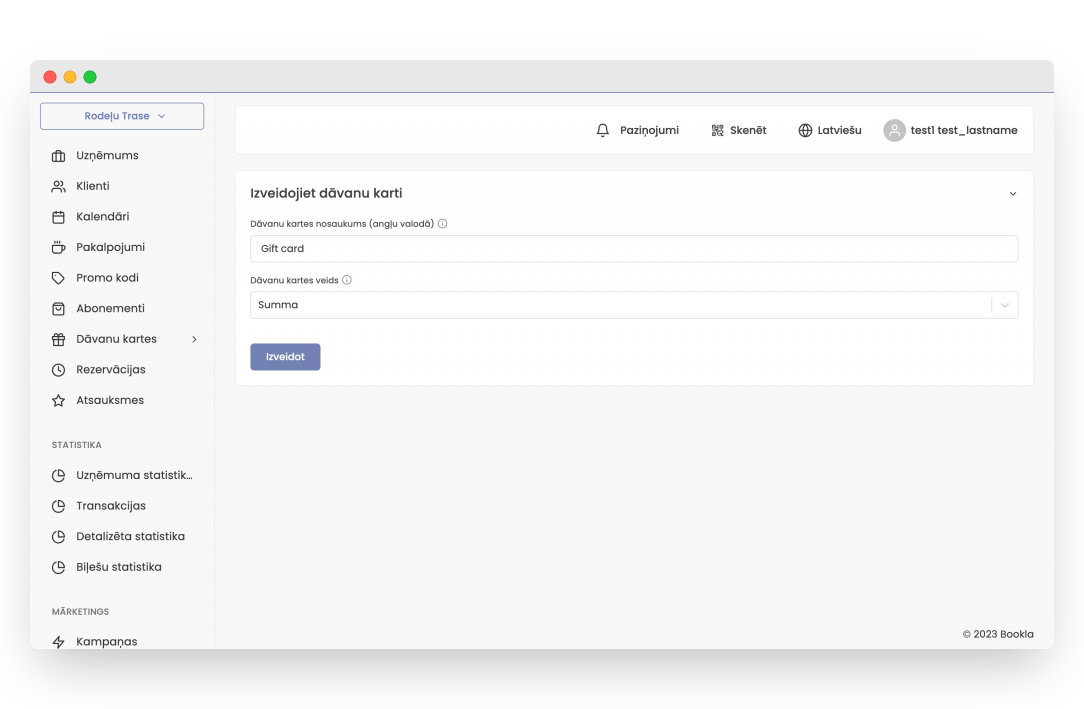Click the bell icon for Paziņojumi
This screenshot has height=709, width=1084.
(602, 131)
